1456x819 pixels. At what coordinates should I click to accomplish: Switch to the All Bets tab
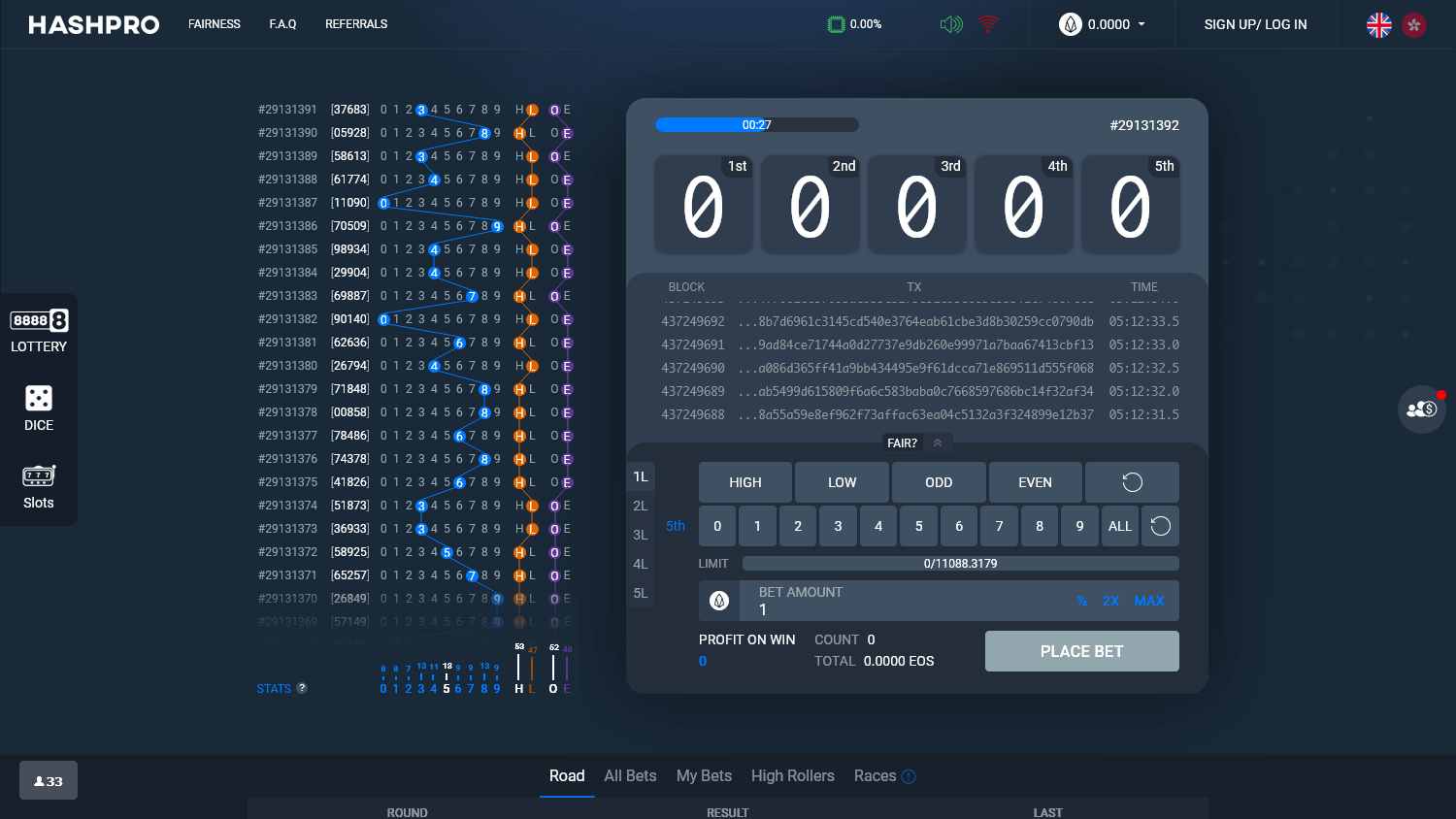630,776
